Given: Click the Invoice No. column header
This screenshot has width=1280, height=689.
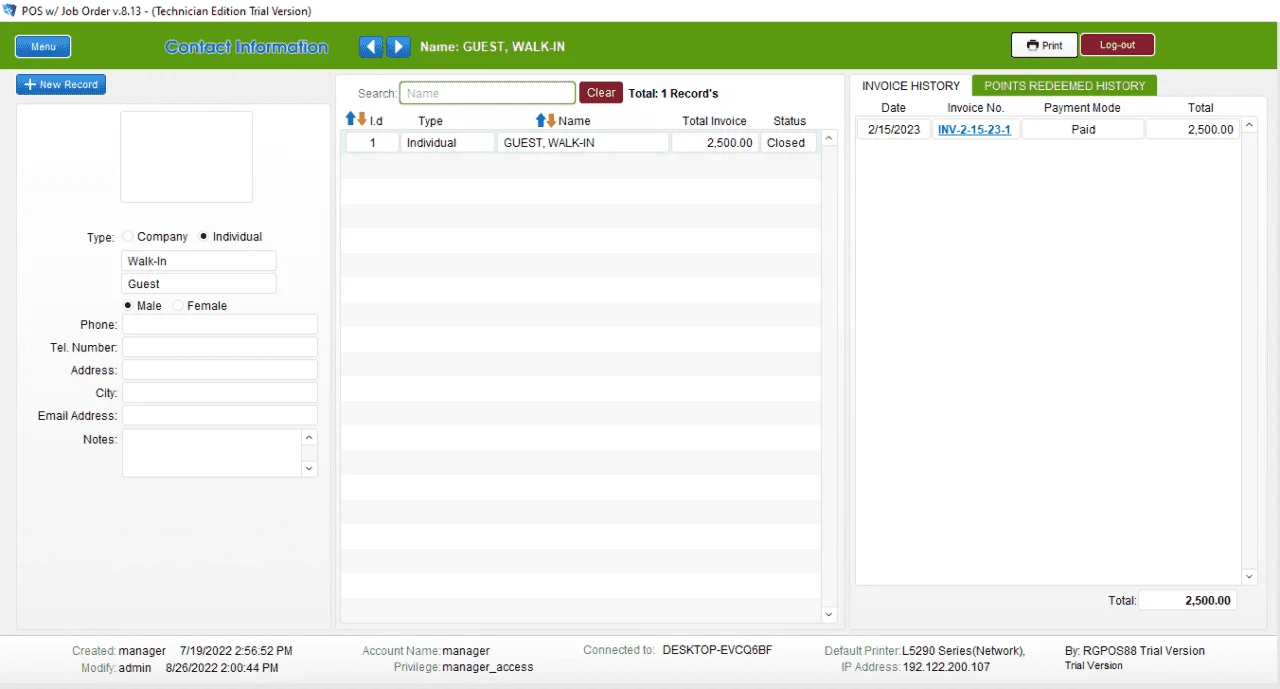Looking at the screenshot, I should click(x=976, y=108).
